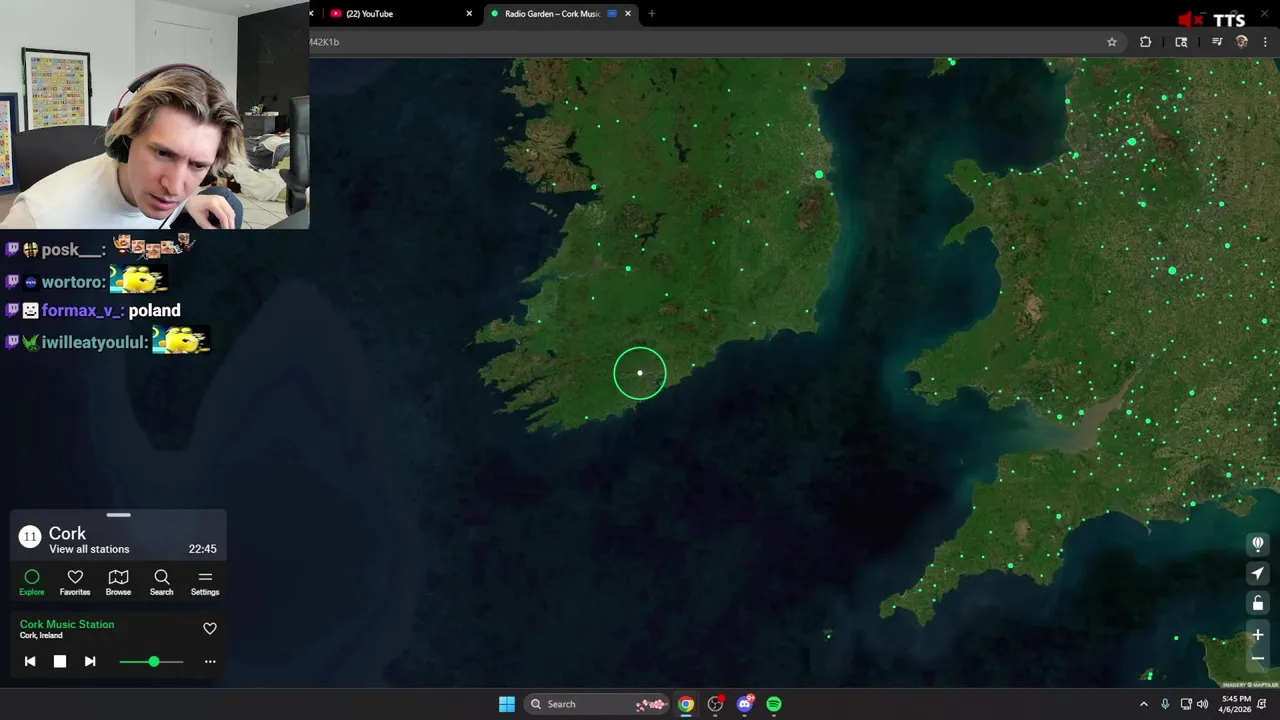Screen dimensions: 1280x720
Task: Click the Windows taskbar Search box
Action: [597, 704]
